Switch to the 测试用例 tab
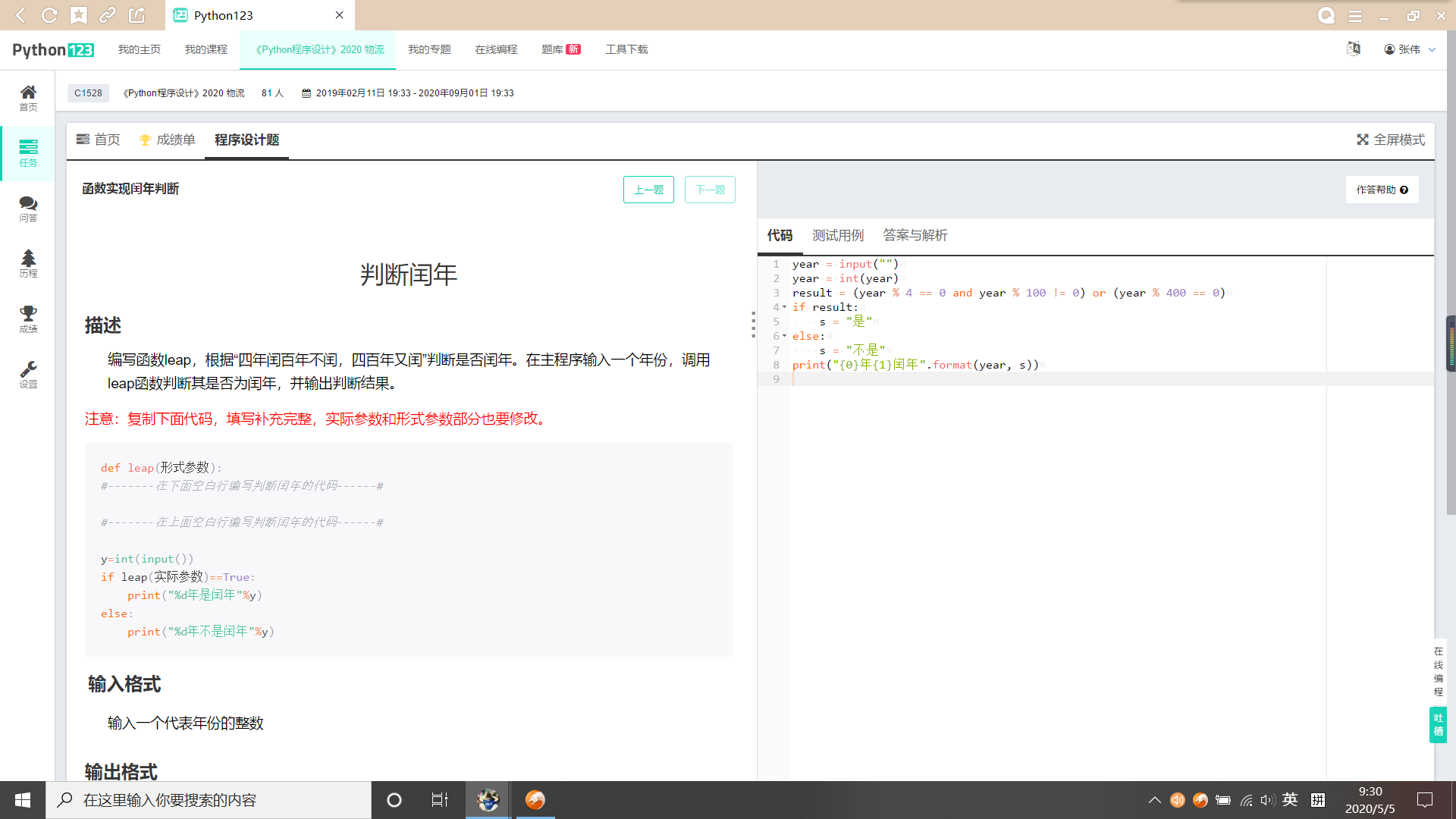 coord(837,235)
